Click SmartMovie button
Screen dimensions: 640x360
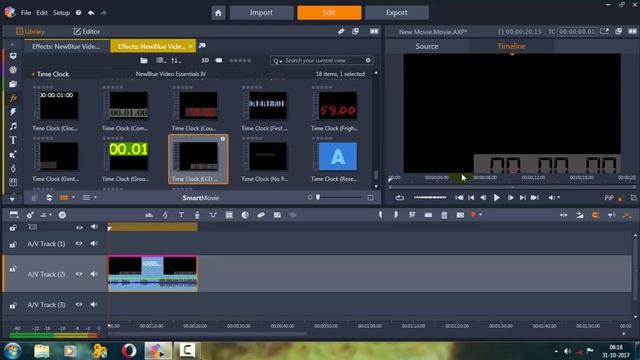(x=201, y=198)
